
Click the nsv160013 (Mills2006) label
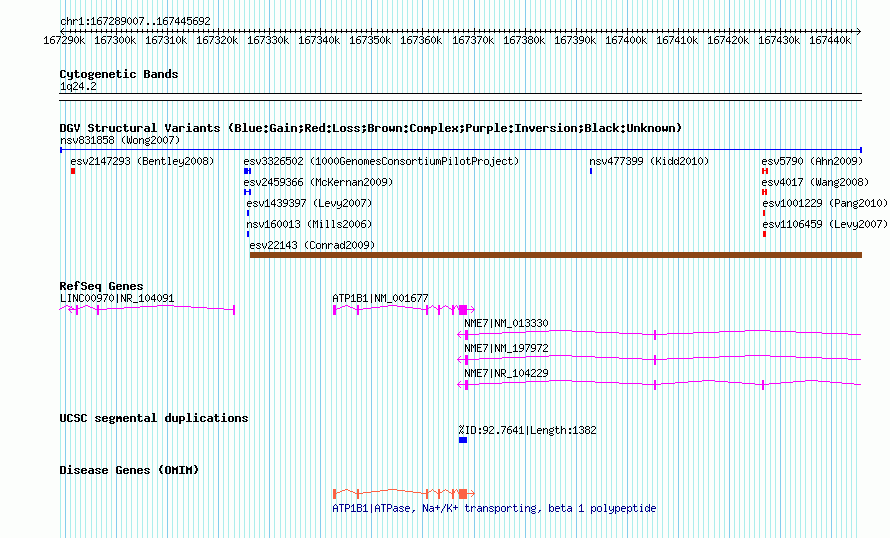tap(309, 224)
